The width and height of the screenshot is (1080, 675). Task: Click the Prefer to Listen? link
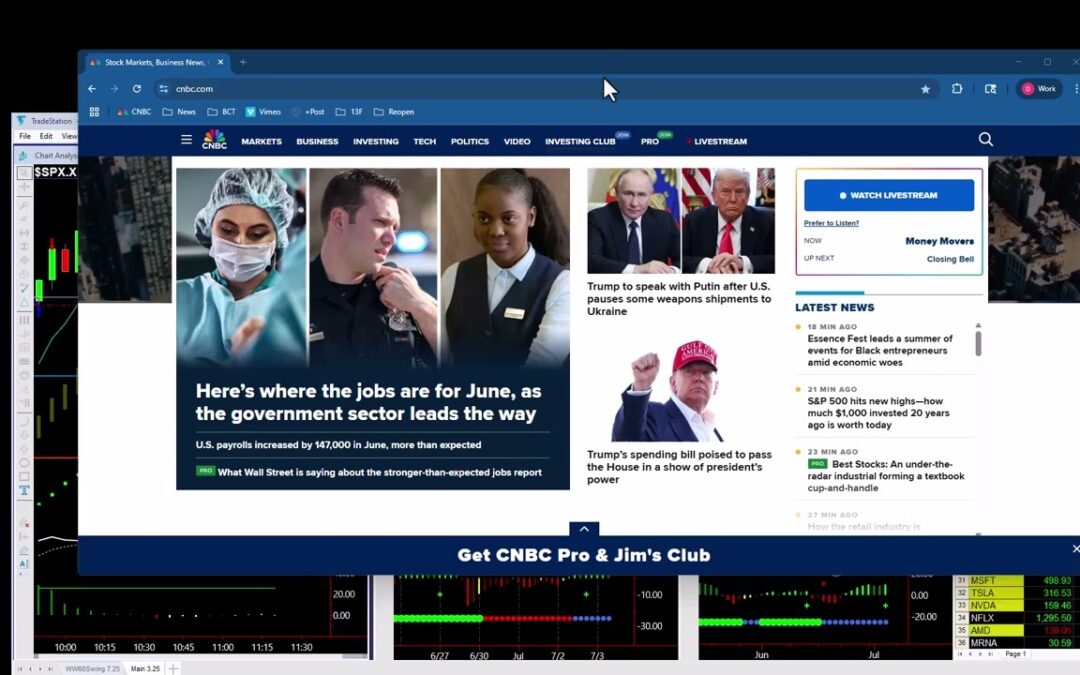coord(831,223)
